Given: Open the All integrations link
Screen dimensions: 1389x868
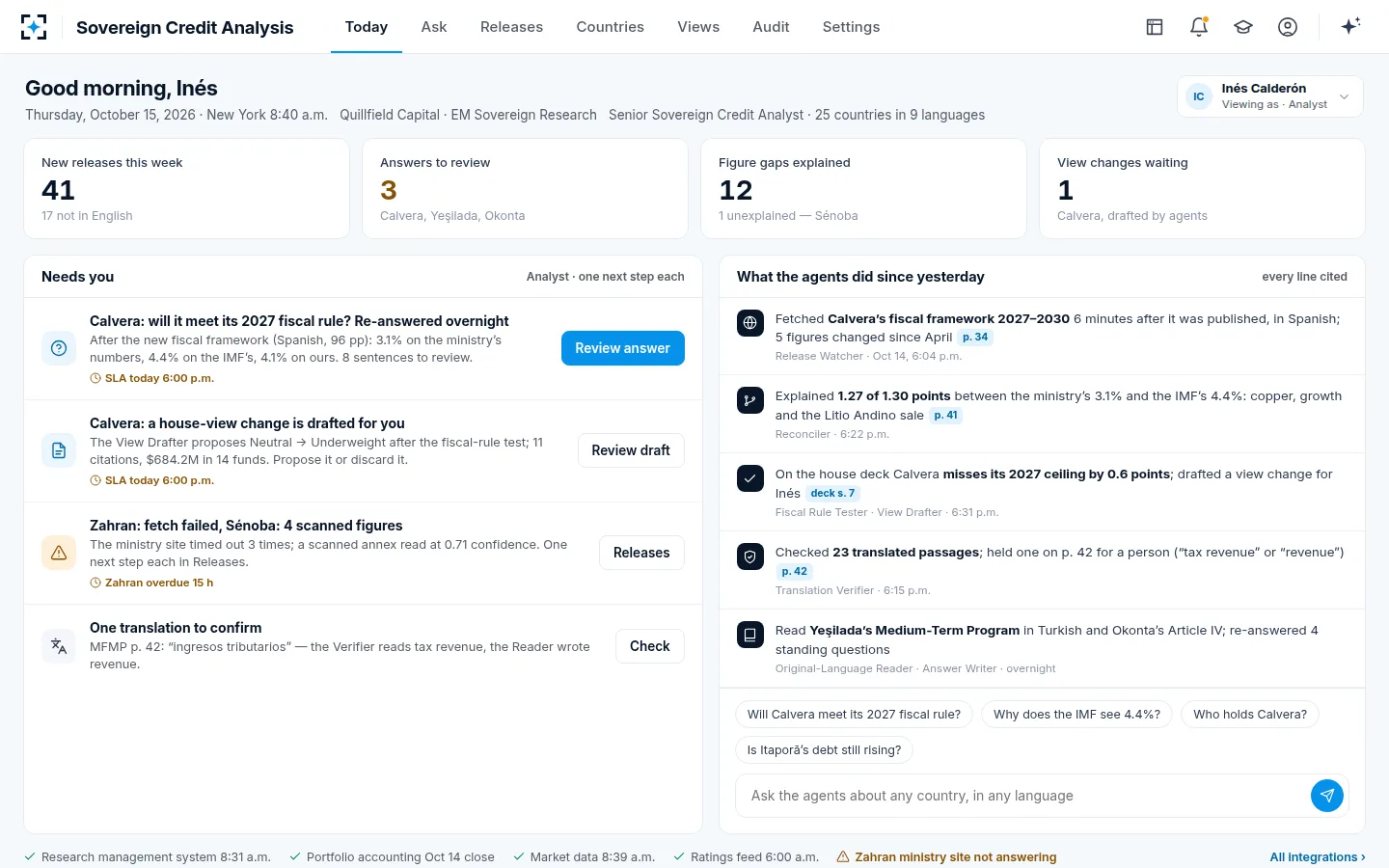Looking at the screenshot, I should point(1318,856).
